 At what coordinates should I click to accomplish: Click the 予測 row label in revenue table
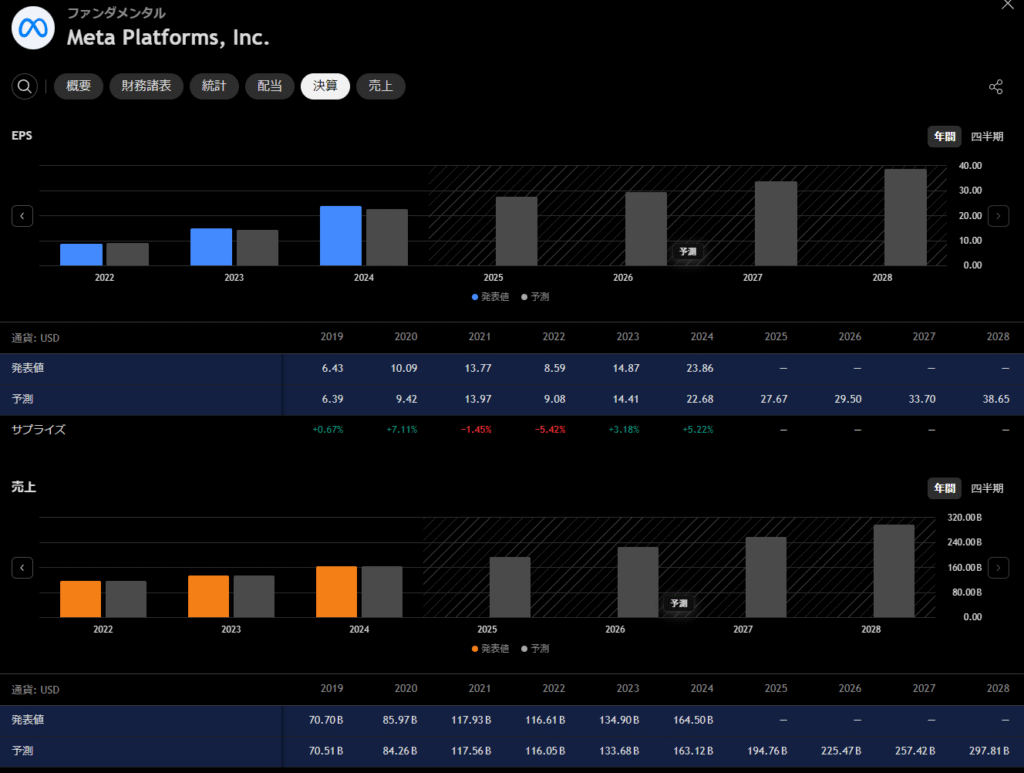[x=22, y=751]
